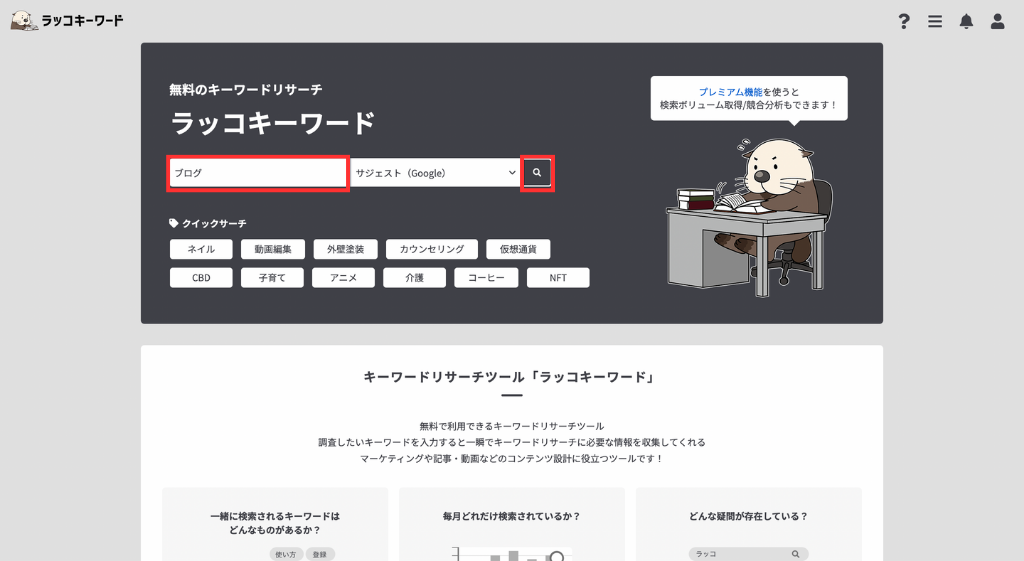Select the ネイル quick search tag
Image resolution: width=1024 pixels, height=561 pixels.
(201, 249)
